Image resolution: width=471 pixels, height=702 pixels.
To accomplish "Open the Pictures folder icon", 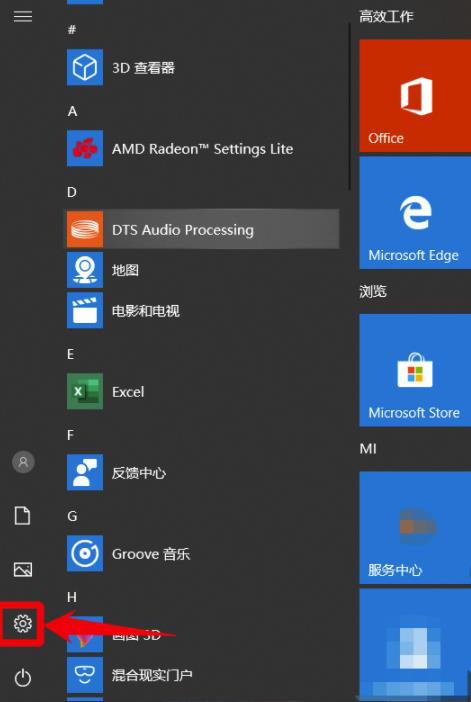I will (23, 569).
